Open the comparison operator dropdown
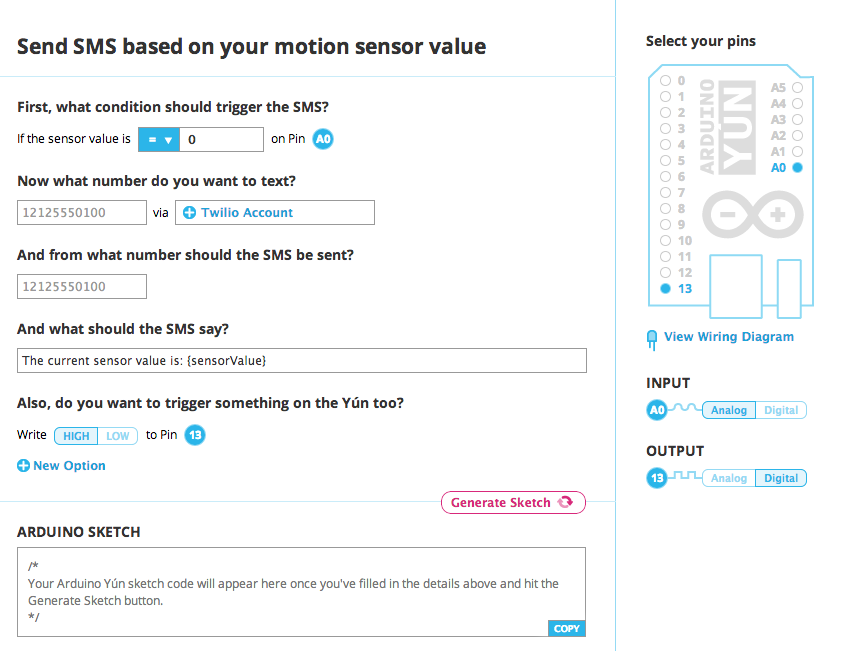Viewport: 855px width, 651px height. pos(159,140)
